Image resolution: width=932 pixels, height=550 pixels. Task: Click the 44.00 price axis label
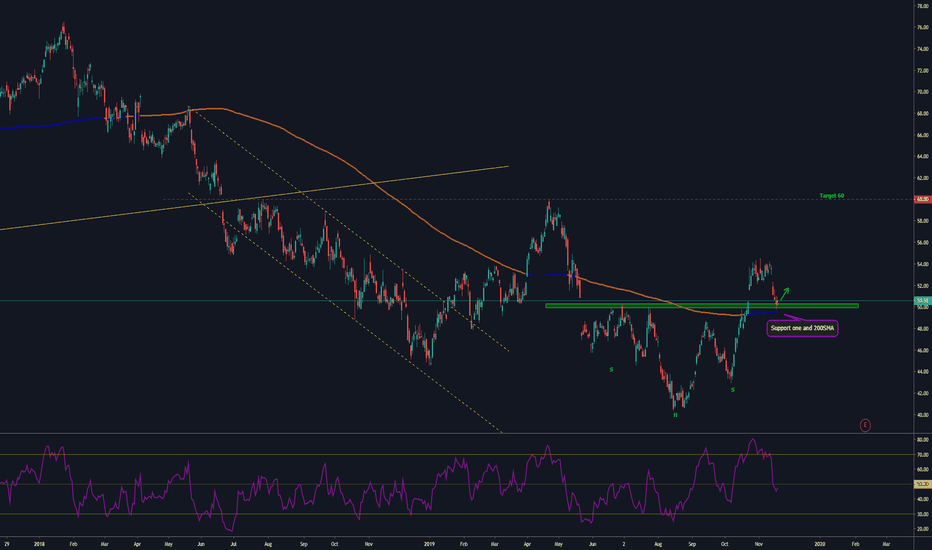(x=922, y=372)
